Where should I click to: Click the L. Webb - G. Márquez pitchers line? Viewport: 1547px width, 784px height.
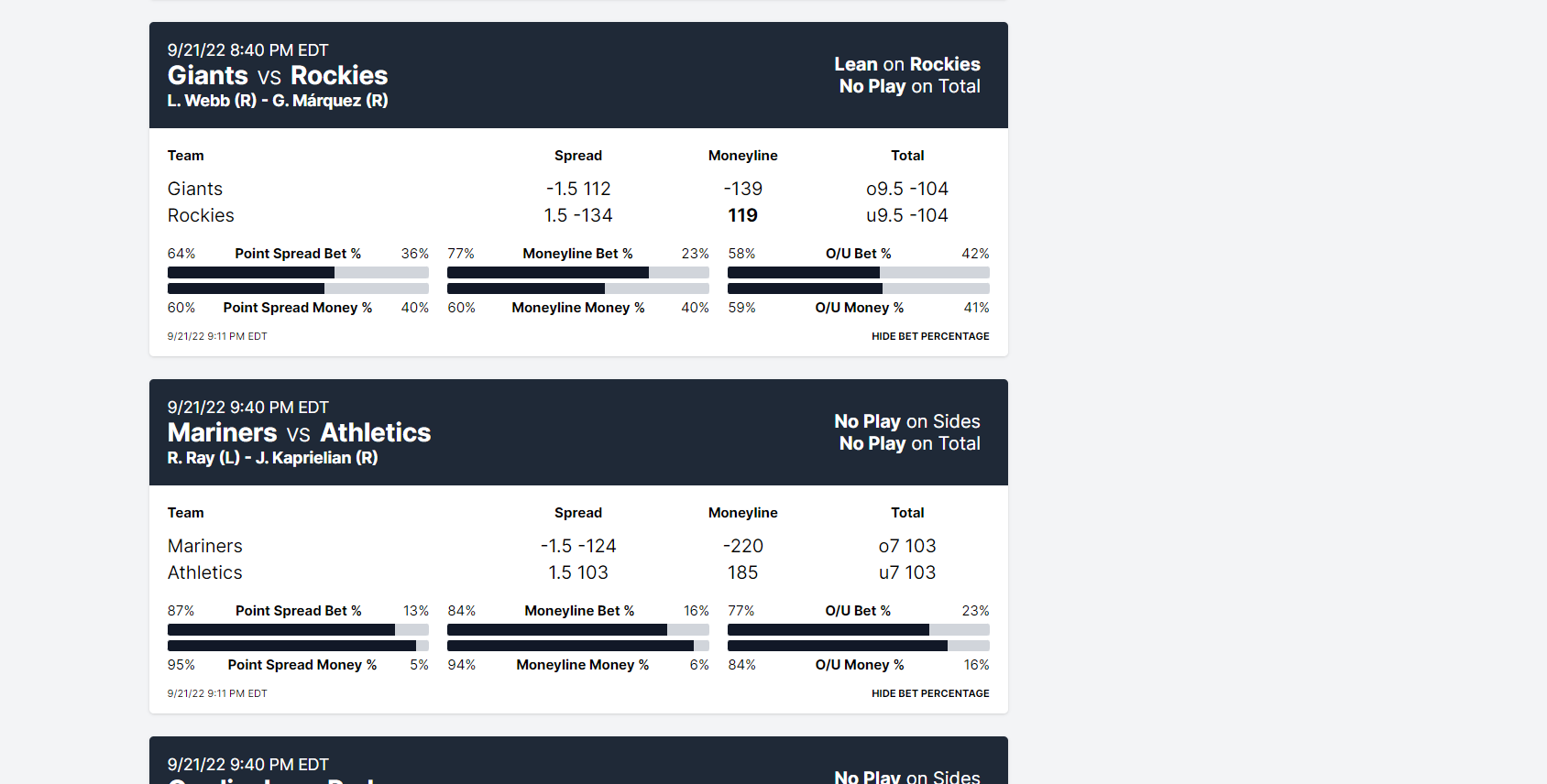coord(278,101)
